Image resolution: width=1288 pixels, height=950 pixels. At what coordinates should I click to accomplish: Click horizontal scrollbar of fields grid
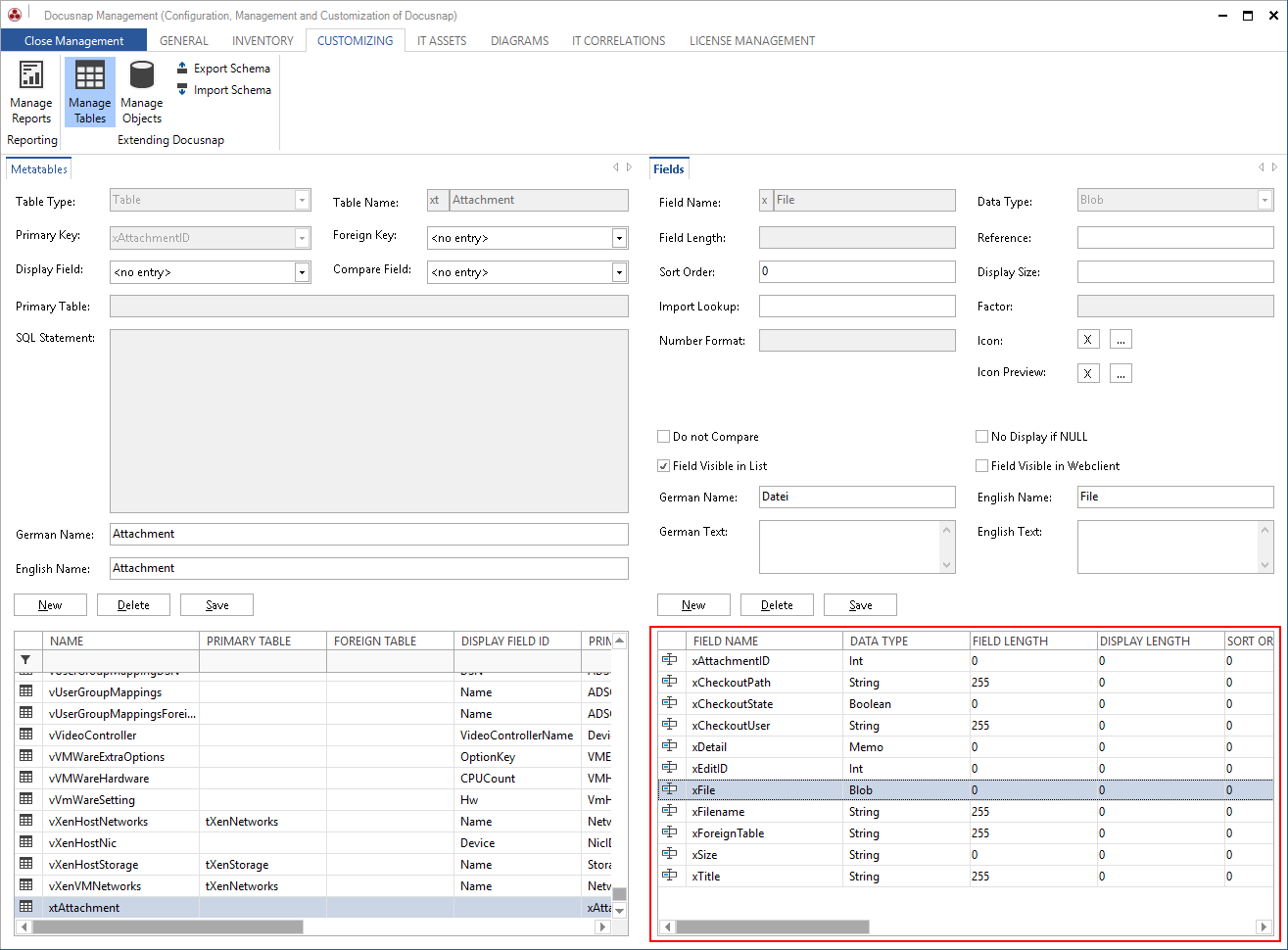point(772,926)
